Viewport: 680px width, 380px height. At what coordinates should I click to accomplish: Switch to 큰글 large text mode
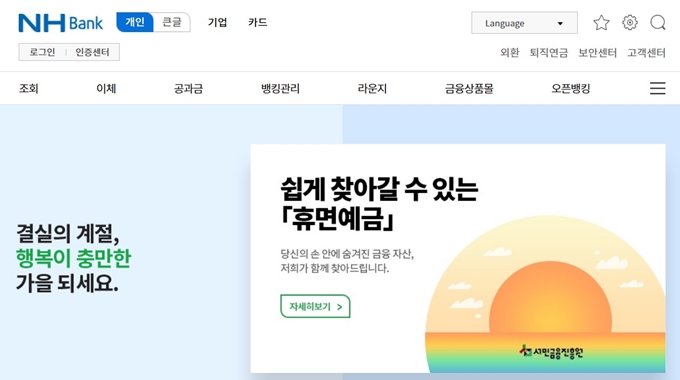pos(172,22)
